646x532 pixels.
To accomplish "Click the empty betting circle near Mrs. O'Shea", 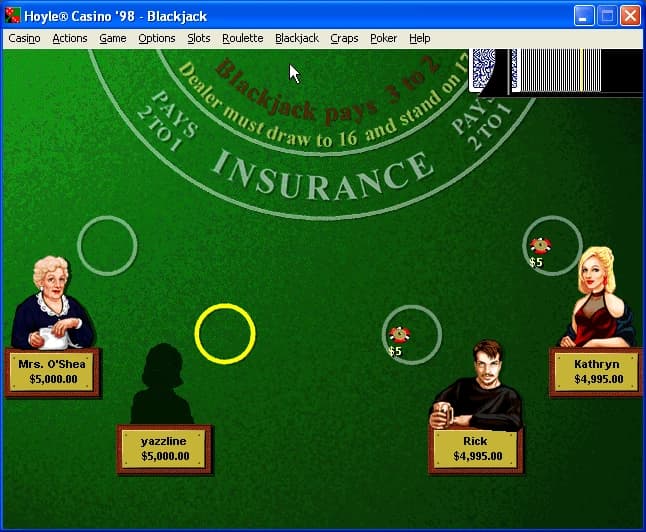I will pyautogui.click(x=107, y=246).
